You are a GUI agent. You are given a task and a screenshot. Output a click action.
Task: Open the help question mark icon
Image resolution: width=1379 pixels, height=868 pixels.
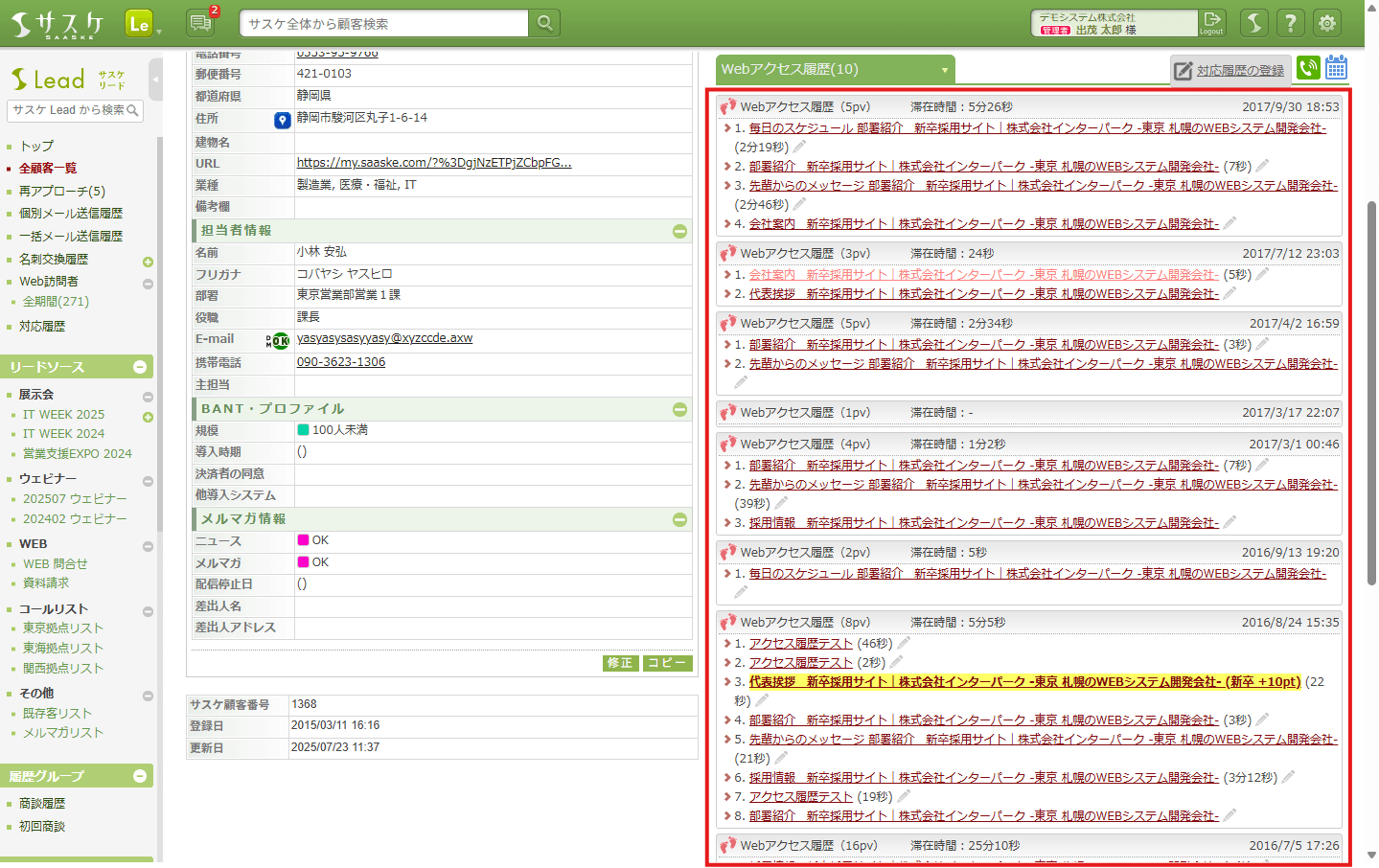(1291, 23)
